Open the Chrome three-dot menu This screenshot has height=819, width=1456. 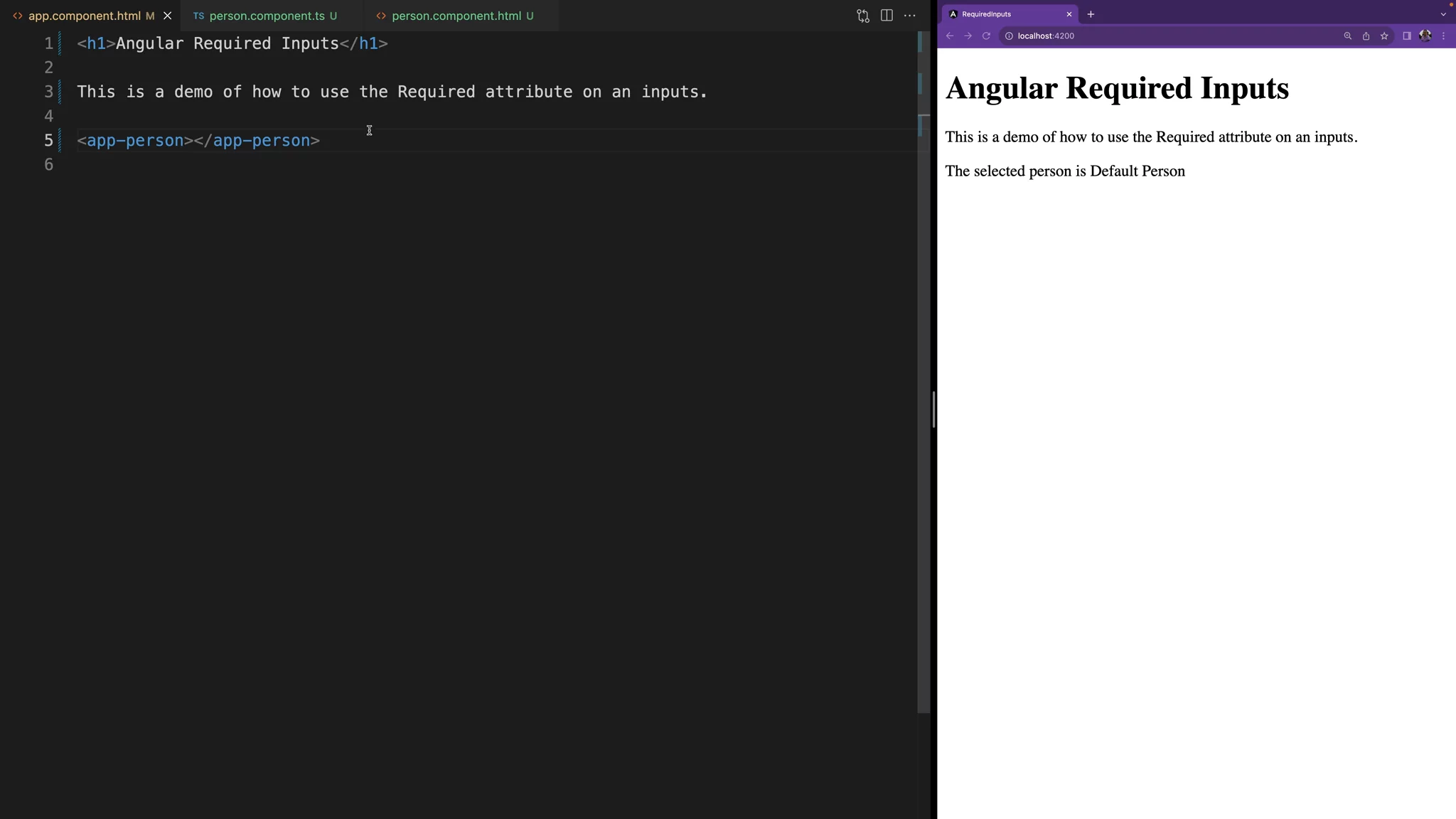(x=1443, y=36)
